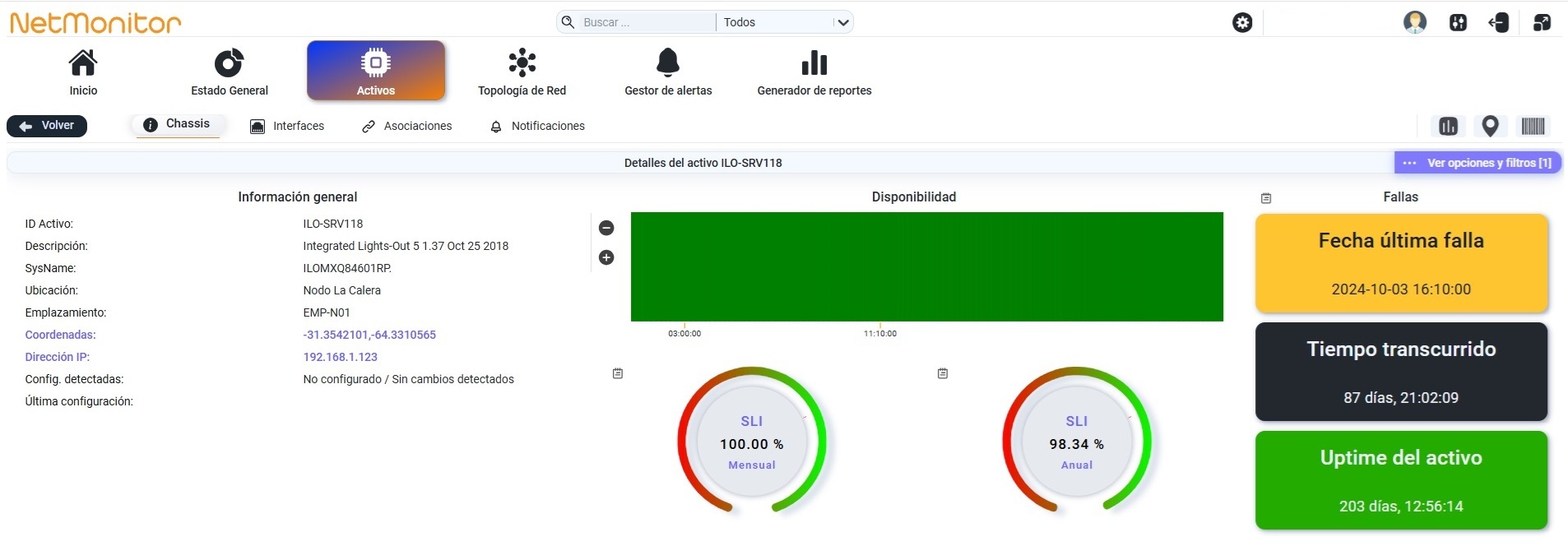Focus the Buscar search field
This screenshot has height=546, width=1568.
[647, 22]
